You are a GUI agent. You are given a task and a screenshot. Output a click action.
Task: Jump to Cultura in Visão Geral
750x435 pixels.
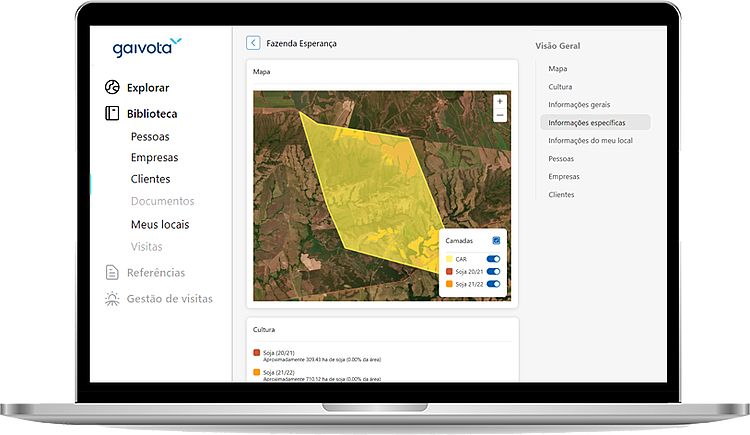[x=560, y=87]
